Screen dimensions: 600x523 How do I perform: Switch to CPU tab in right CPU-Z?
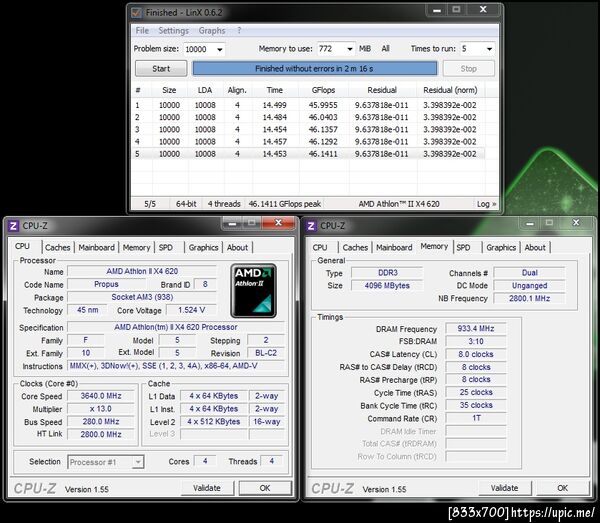click(x=320, y=248)
